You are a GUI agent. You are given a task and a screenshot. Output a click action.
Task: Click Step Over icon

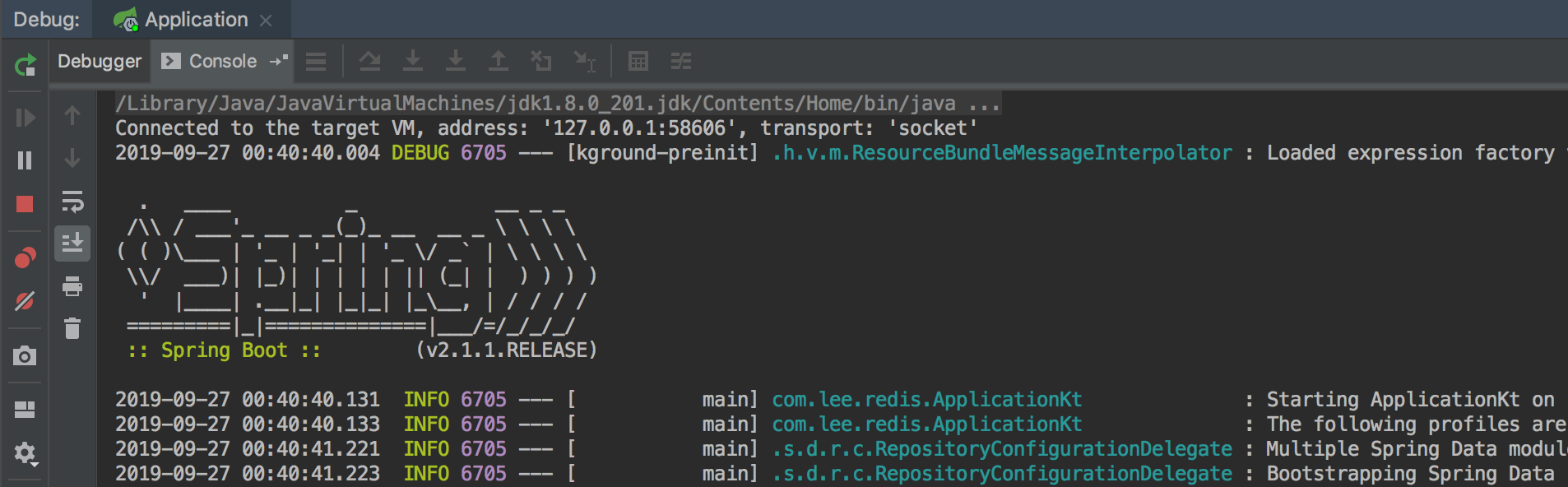pyautogui.click(x=370, y=61)
